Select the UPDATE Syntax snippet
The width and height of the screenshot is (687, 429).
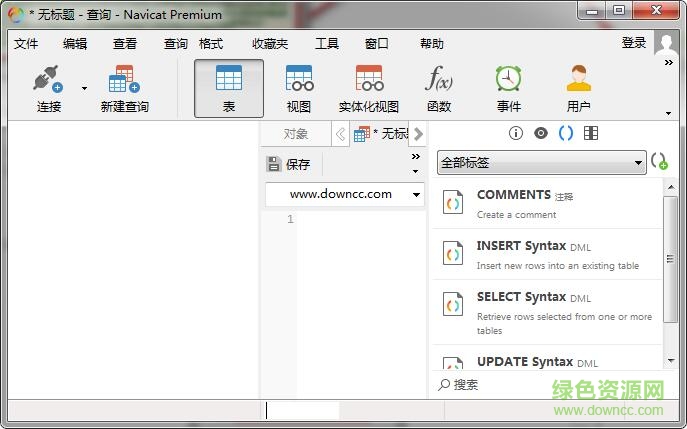(x=547, y=359)
